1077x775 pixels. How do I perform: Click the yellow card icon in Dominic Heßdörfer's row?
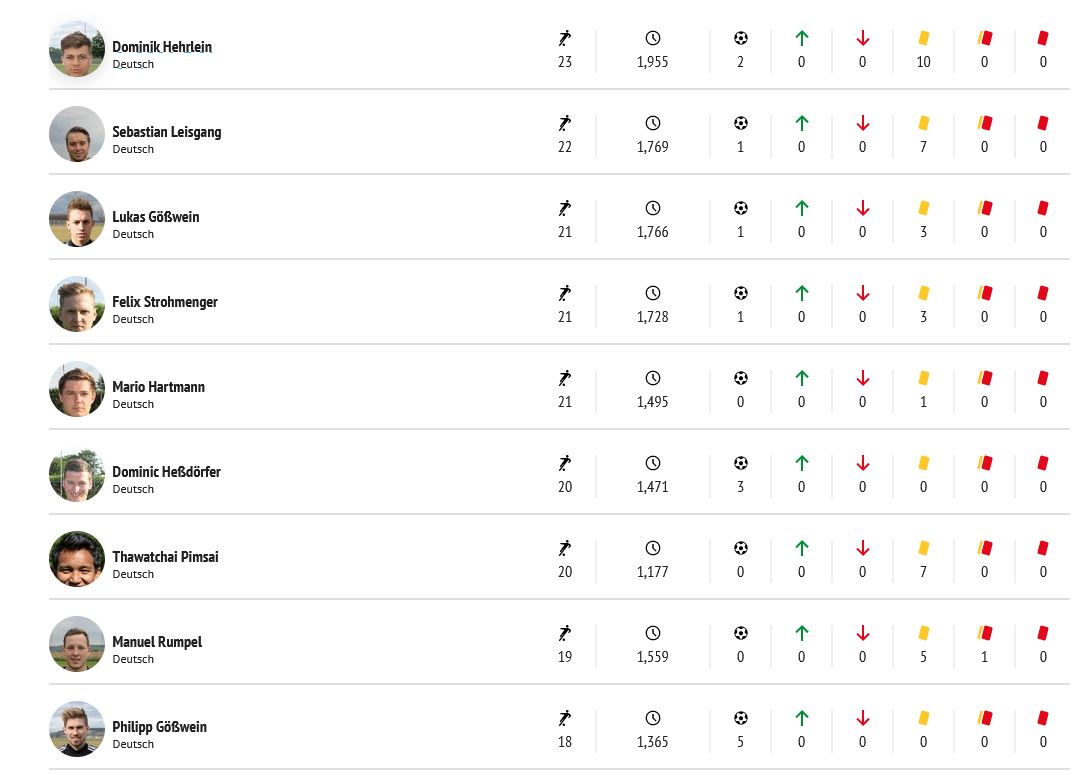tap(924, 463)
